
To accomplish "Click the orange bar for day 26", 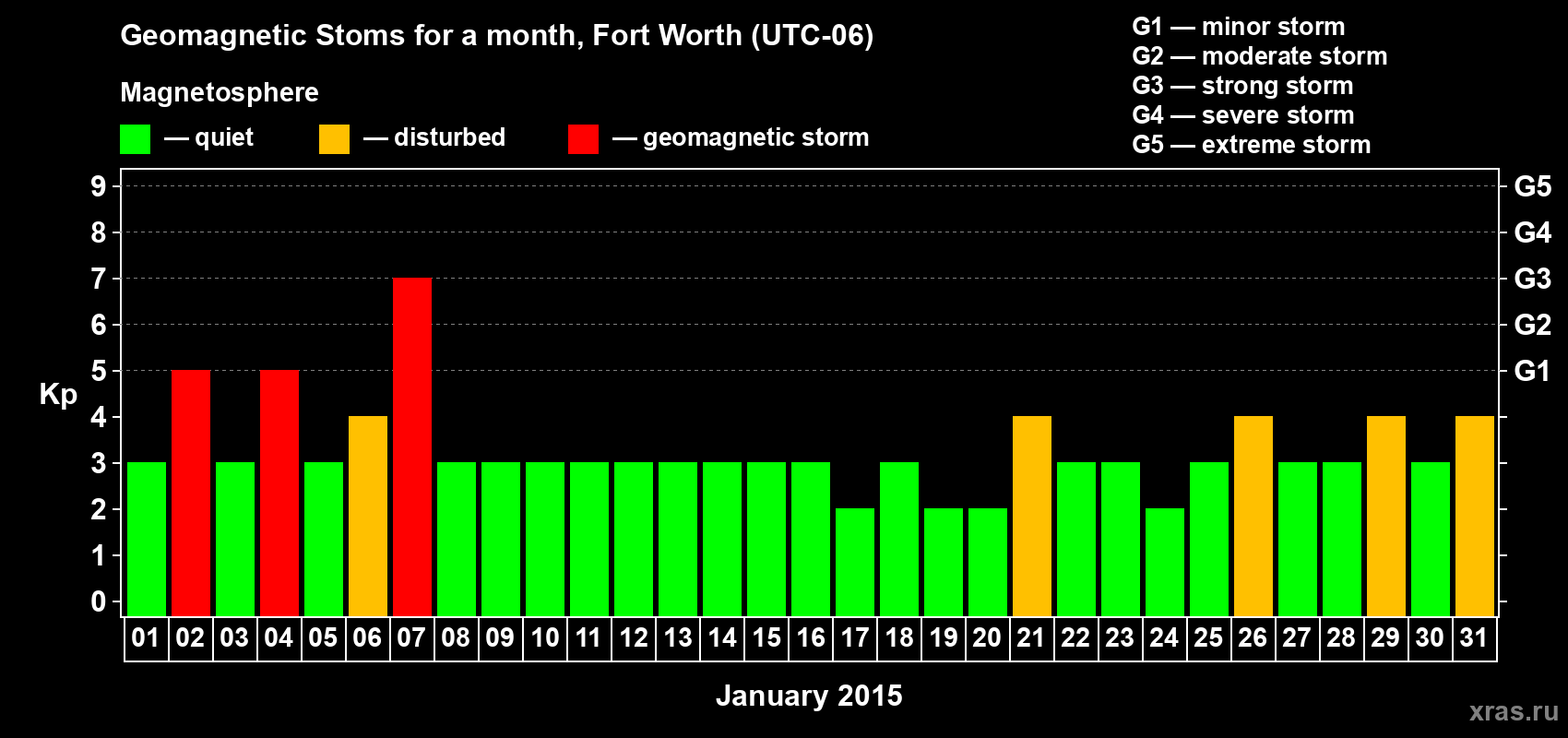I will click(x=1253, y=516).
